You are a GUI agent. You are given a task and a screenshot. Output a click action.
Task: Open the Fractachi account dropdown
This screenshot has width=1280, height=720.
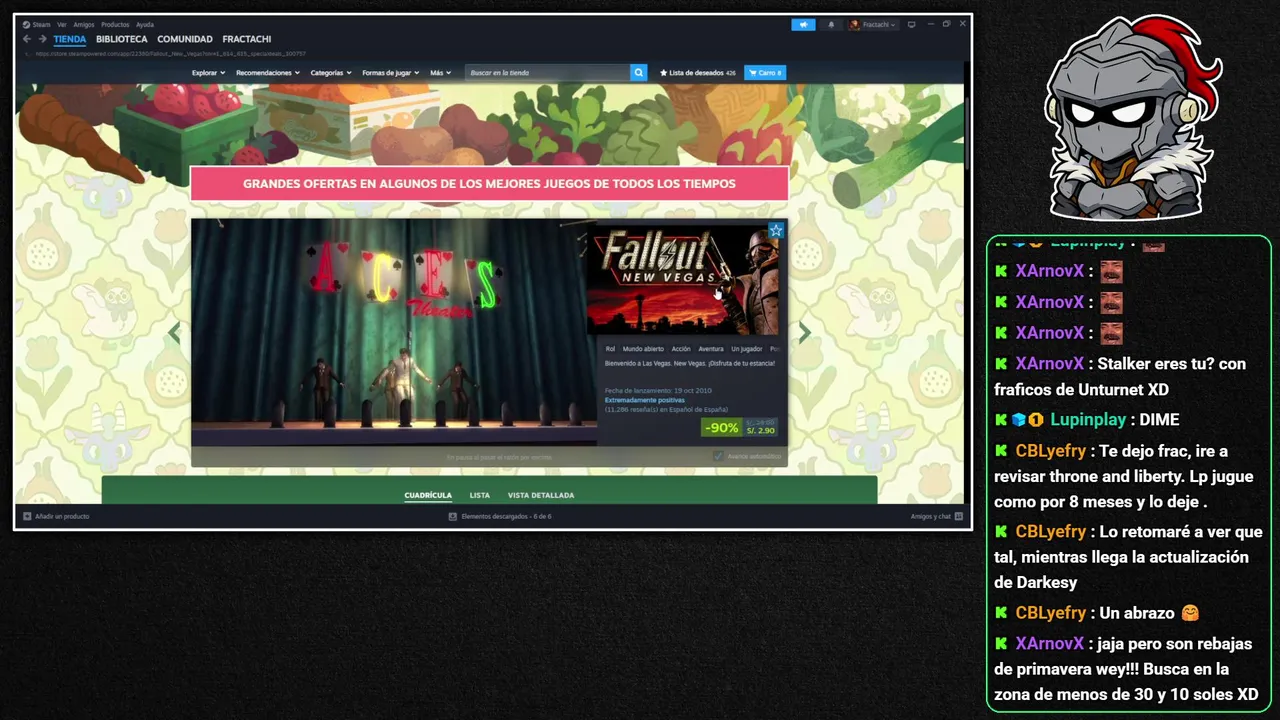(873, 25)
